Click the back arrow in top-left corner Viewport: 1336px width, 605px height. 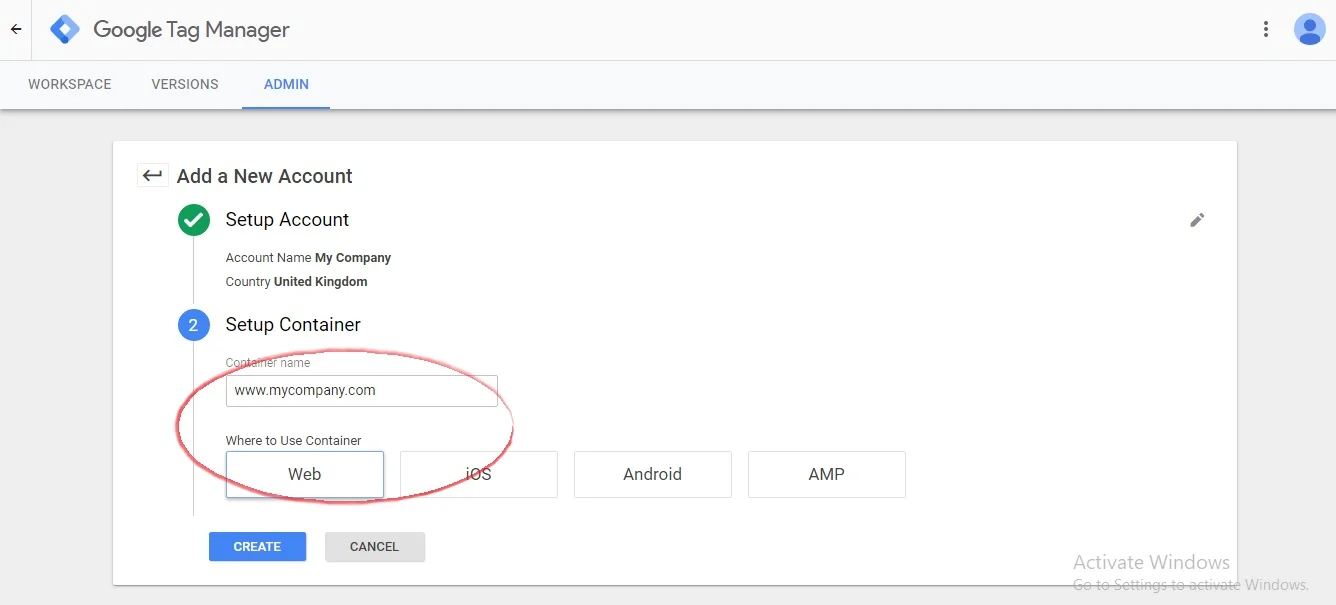point(16,30)
